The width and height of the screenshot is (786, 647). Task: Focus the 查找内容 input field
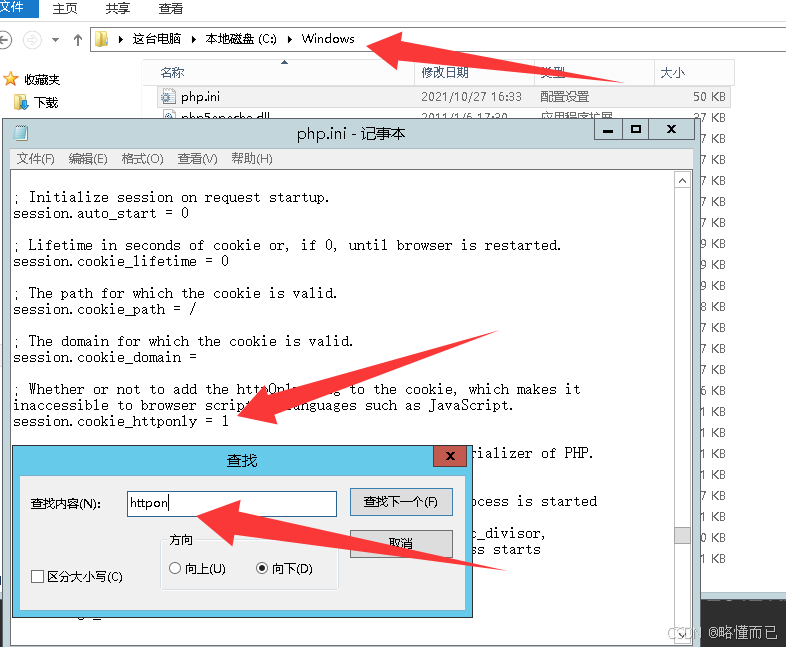pyautogui.click(x=232, y=503)
